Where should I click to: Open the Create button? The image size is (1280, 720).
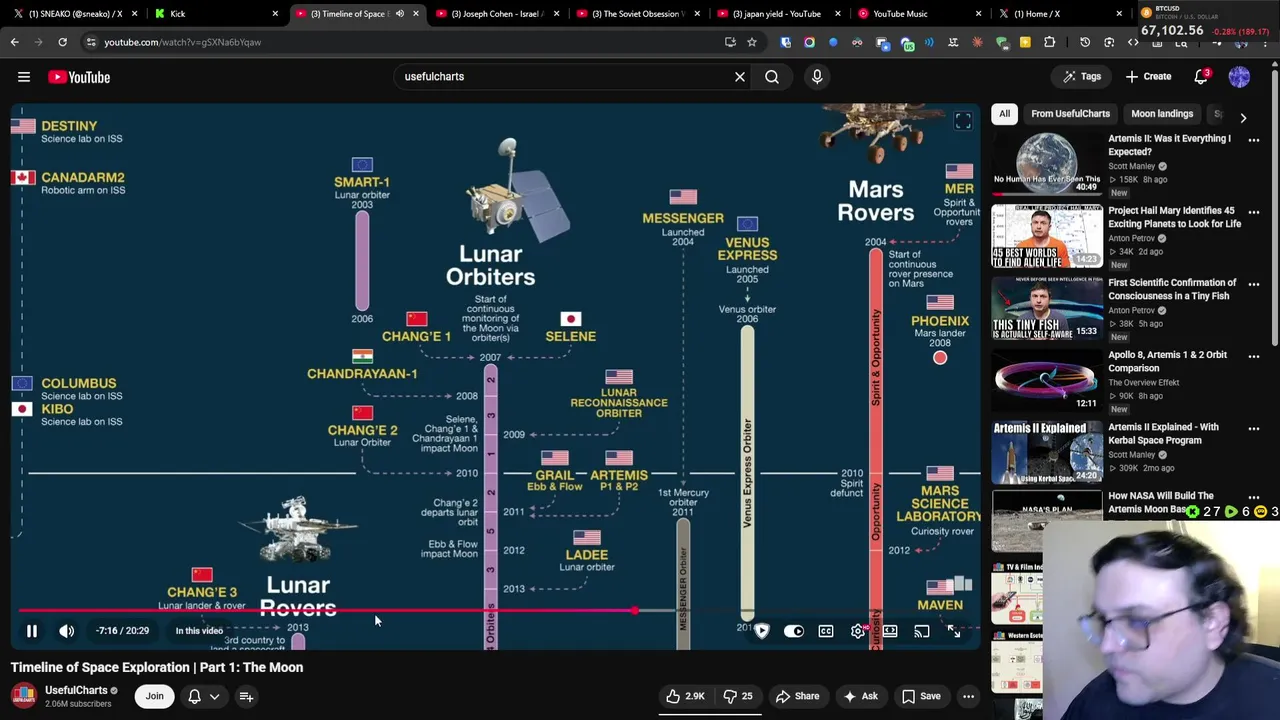pyautogui.click(x=1147, y=77)
